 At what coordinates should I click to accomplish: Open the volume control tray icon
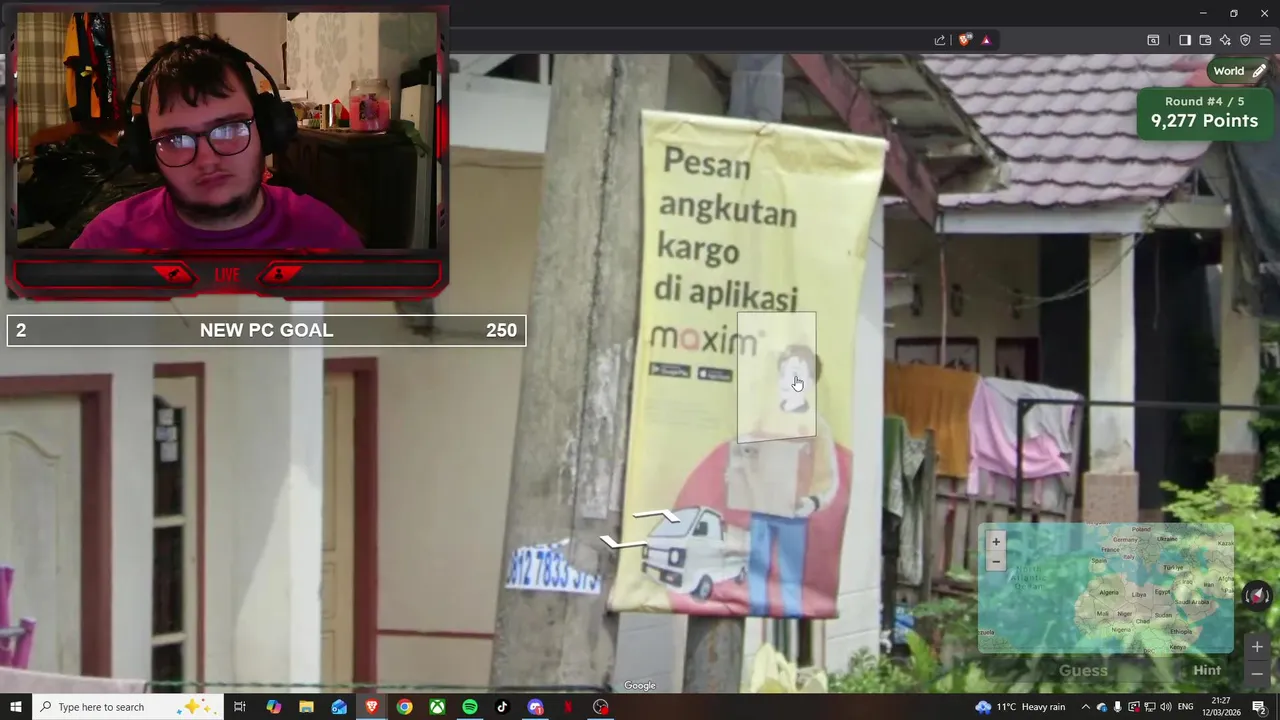pos(1166,707)
